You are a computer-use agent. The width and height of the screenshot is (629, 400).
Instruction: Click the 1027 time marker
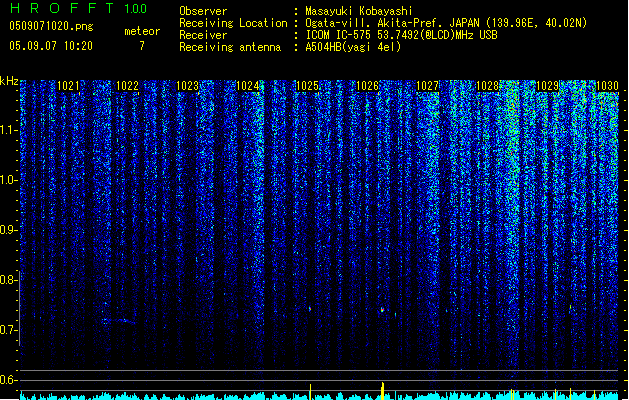[427, 86]
